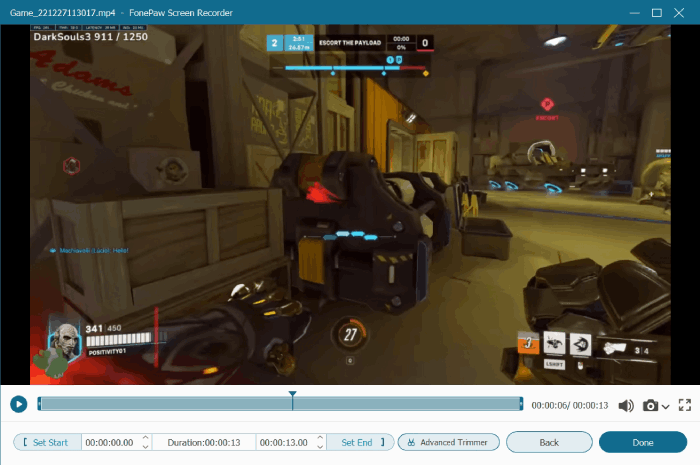This screenshot has height=465, width=700.
Task: Click the playhead marker on the timeline
Action: [x=292, y=400]
